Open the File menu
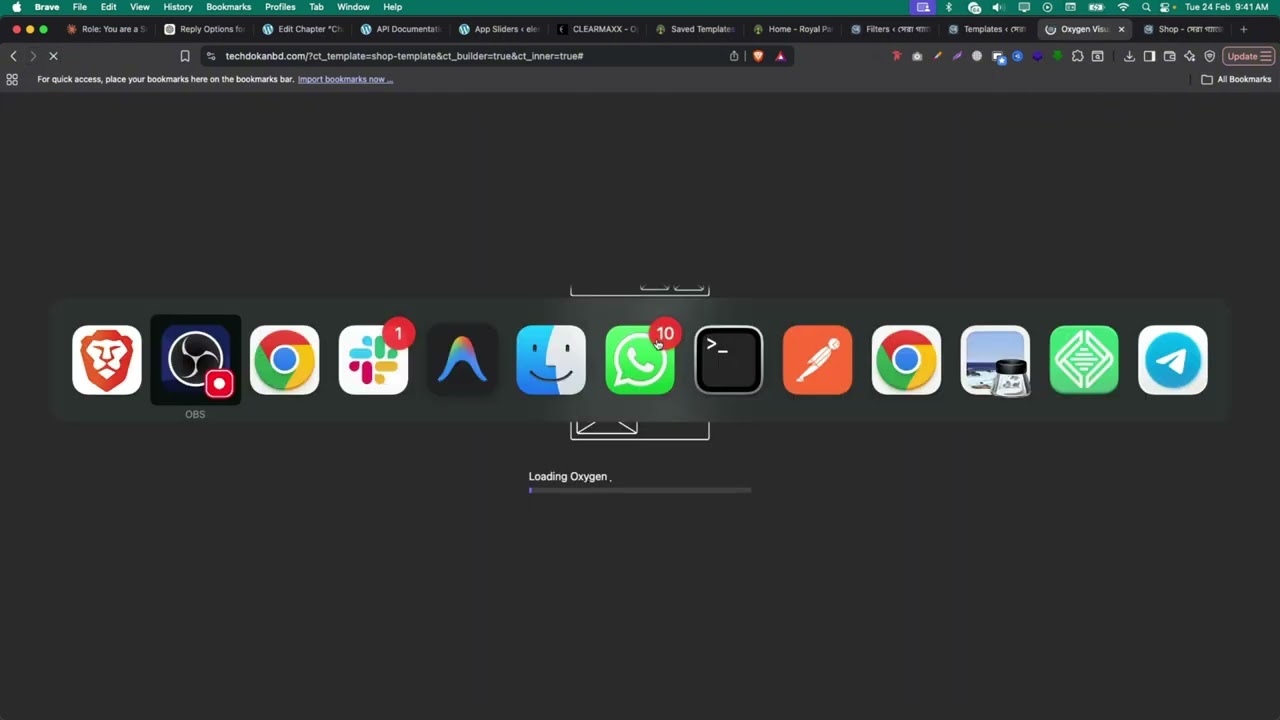 point(79,7)
